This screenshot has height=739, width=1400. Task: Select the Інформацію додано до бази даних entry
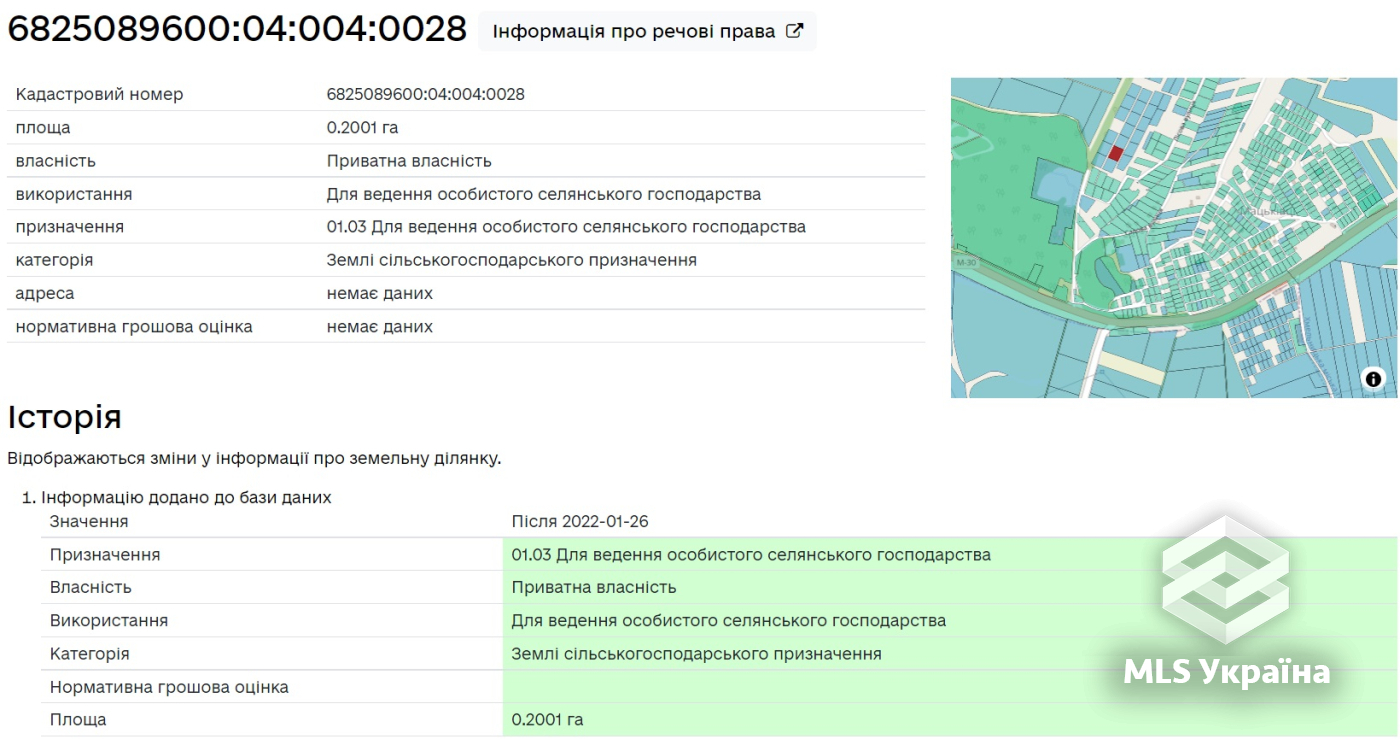[186, 497]
